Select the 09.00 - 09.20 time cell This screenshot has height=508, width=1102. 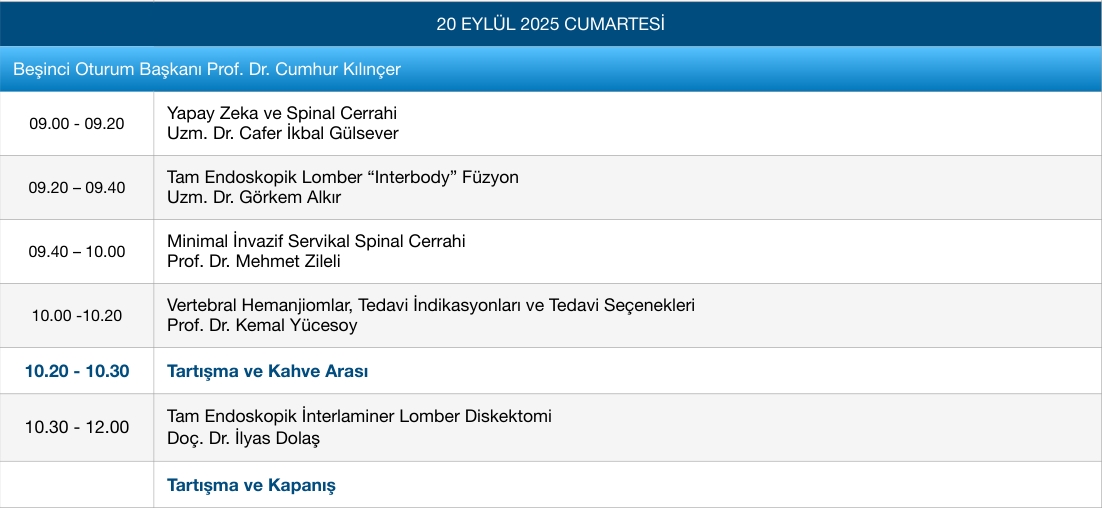tap(77, 124)
